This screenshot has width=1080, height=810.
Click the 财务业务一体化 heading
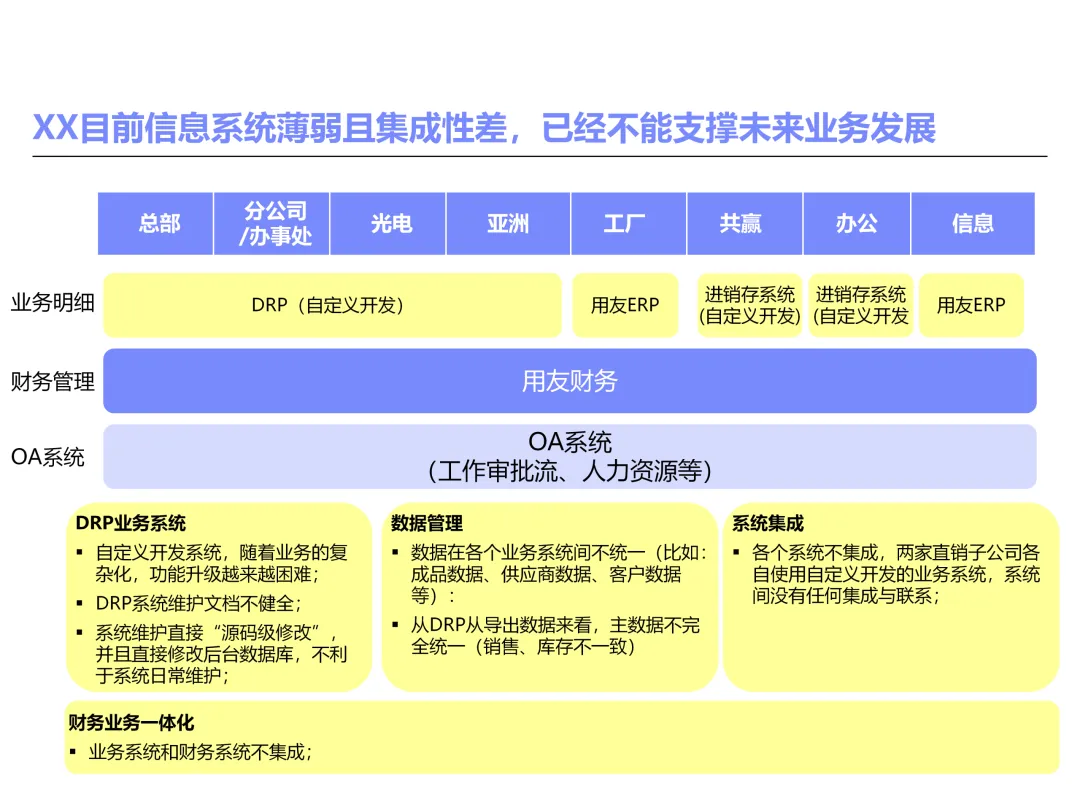[x=131, y=723]
